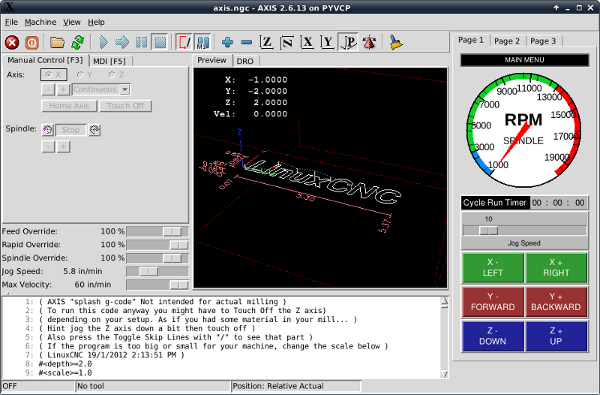This screenshot has height=395, width=600.
Task: Step through the next line
Action: click(x=122, y=42)
